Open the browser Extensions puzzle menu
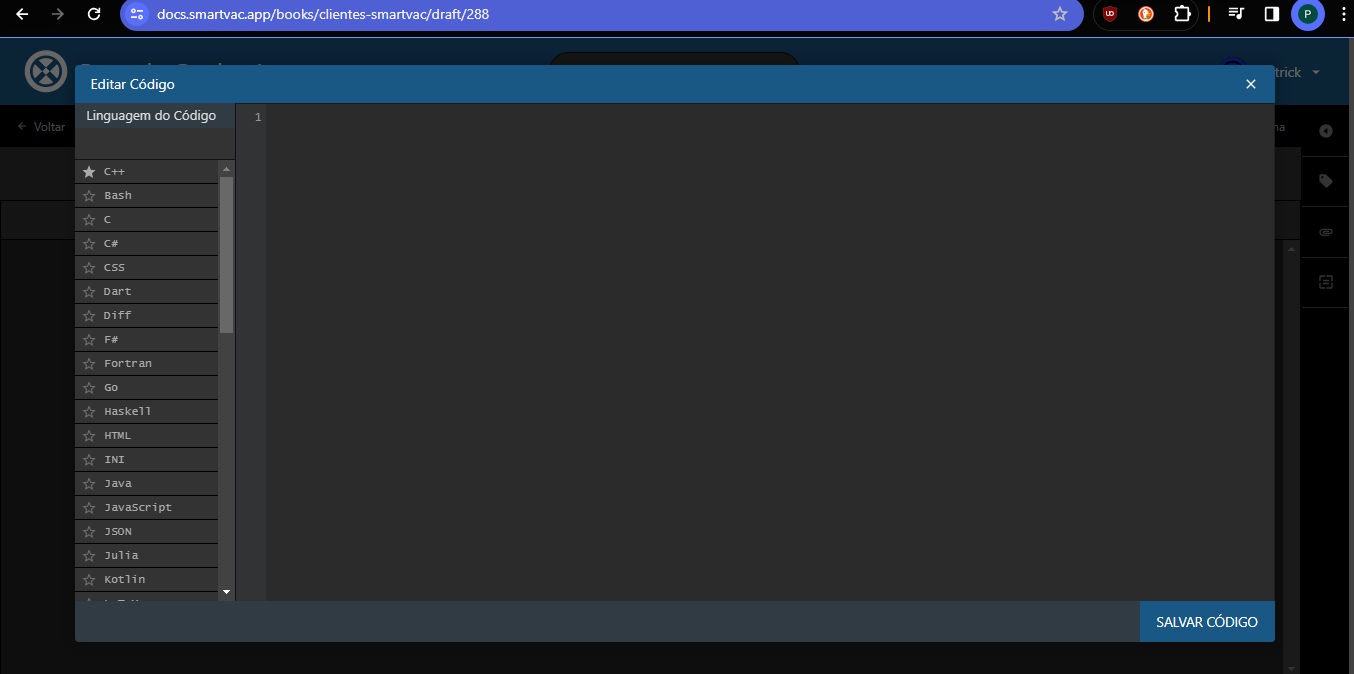 1182,14
